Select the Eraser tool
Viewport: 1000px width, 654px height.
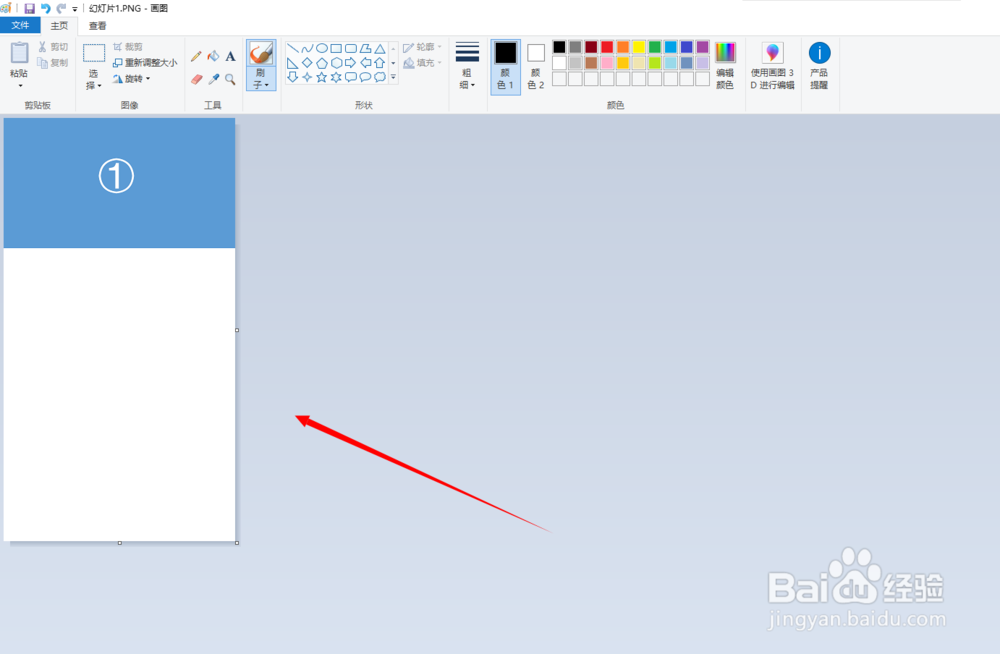pos(196,79)
